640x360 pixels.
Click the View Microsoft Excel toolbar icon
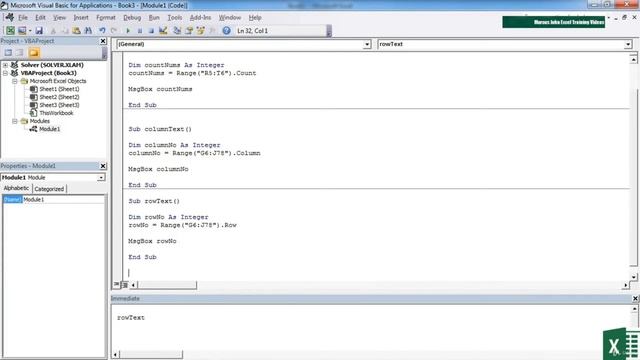pyautogui.click(x=10, y=31)
